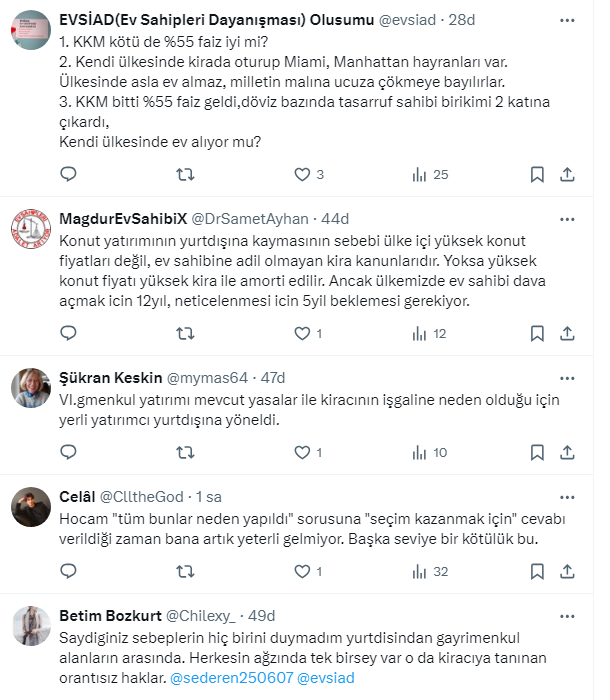Screen dimensions: 610x700
Task: Like the EVSİAD tweet with 3 likes
Action: click(302, 174)
